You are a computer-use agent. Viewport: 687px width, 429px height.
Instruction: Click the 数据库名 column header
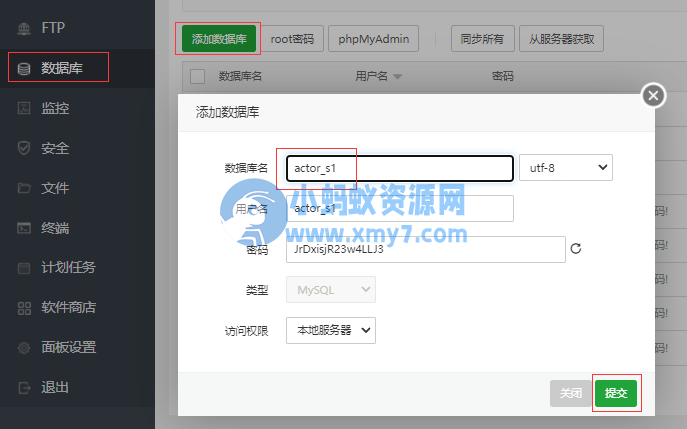[x=240, y=76]
